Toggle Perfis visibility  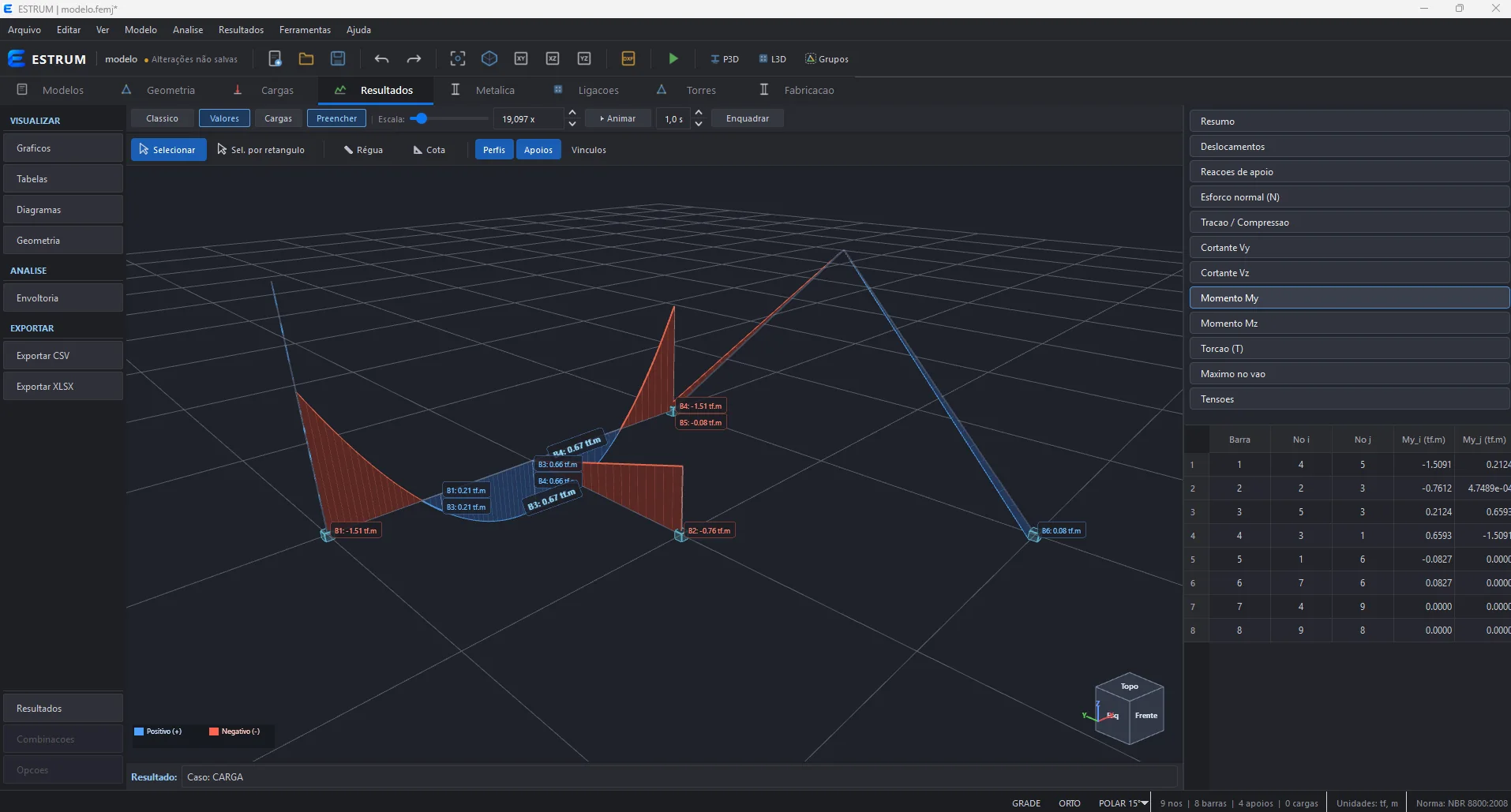coord(494,150)
